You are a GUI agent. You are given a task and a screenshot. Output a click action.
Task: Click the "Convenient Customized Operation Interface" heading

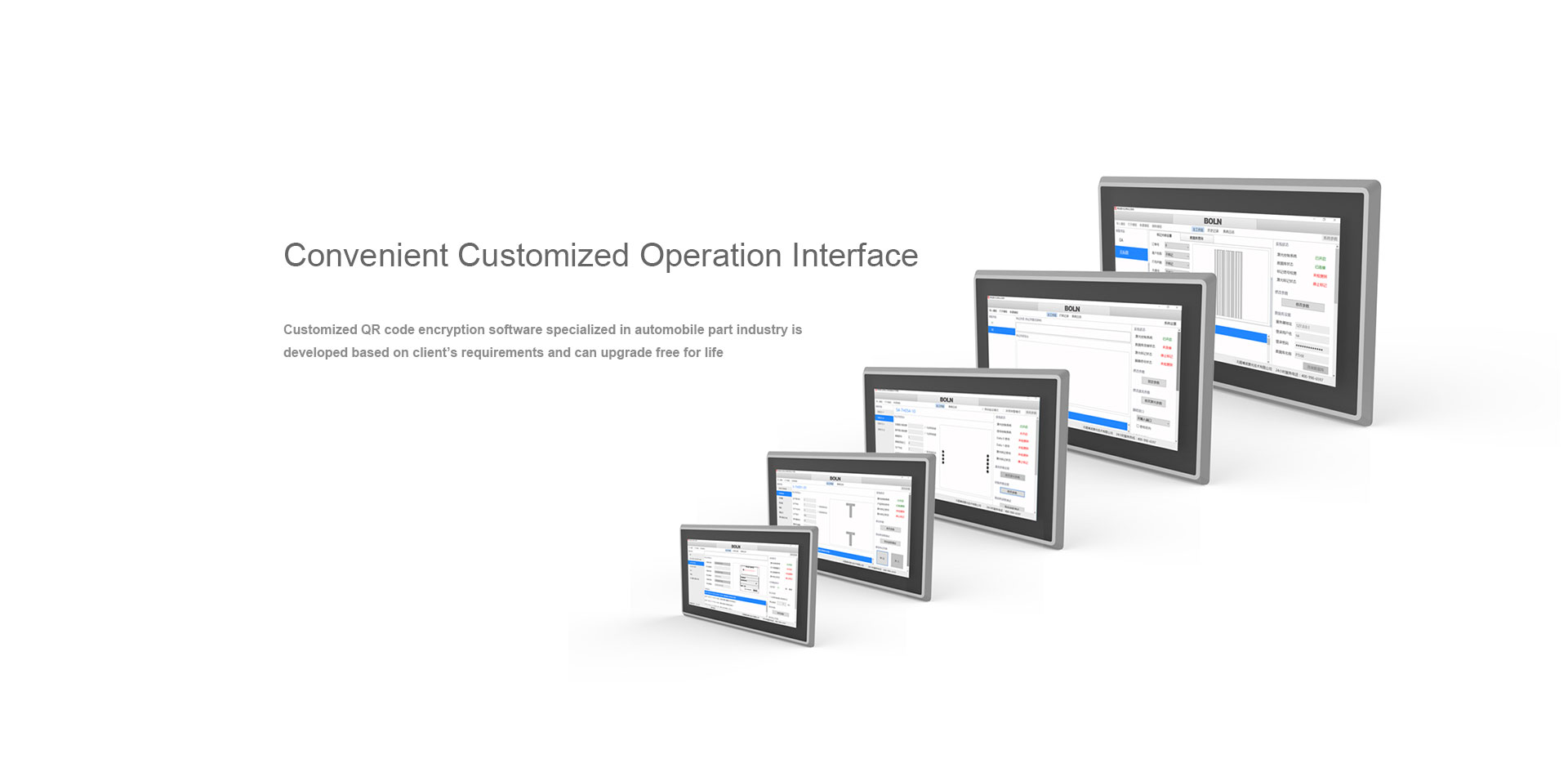coord(600,255)
